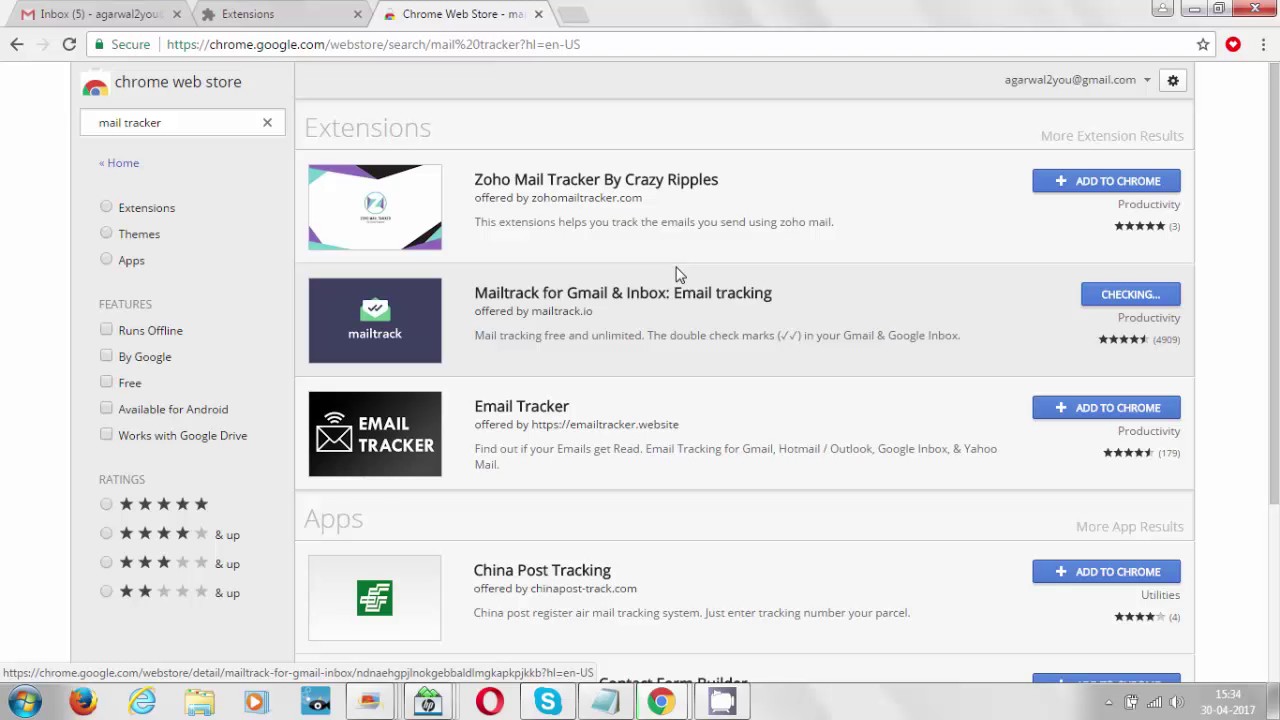The height and width of the screenshot is (720, 1280).
Task: Check the Runs Offline feature
Action: coord(106,329)
